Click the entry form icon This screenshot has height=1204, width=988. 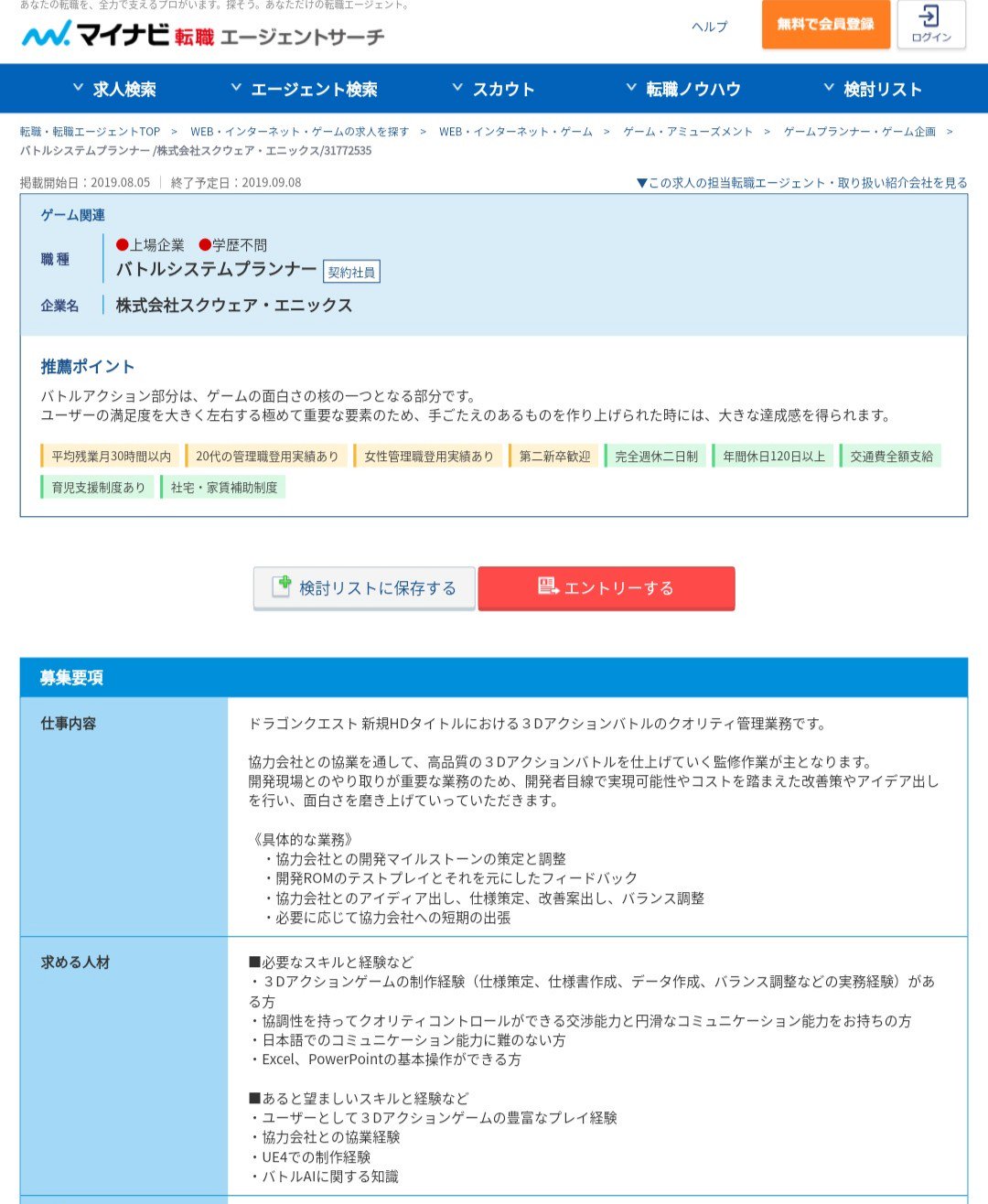(x=548, y=586)
